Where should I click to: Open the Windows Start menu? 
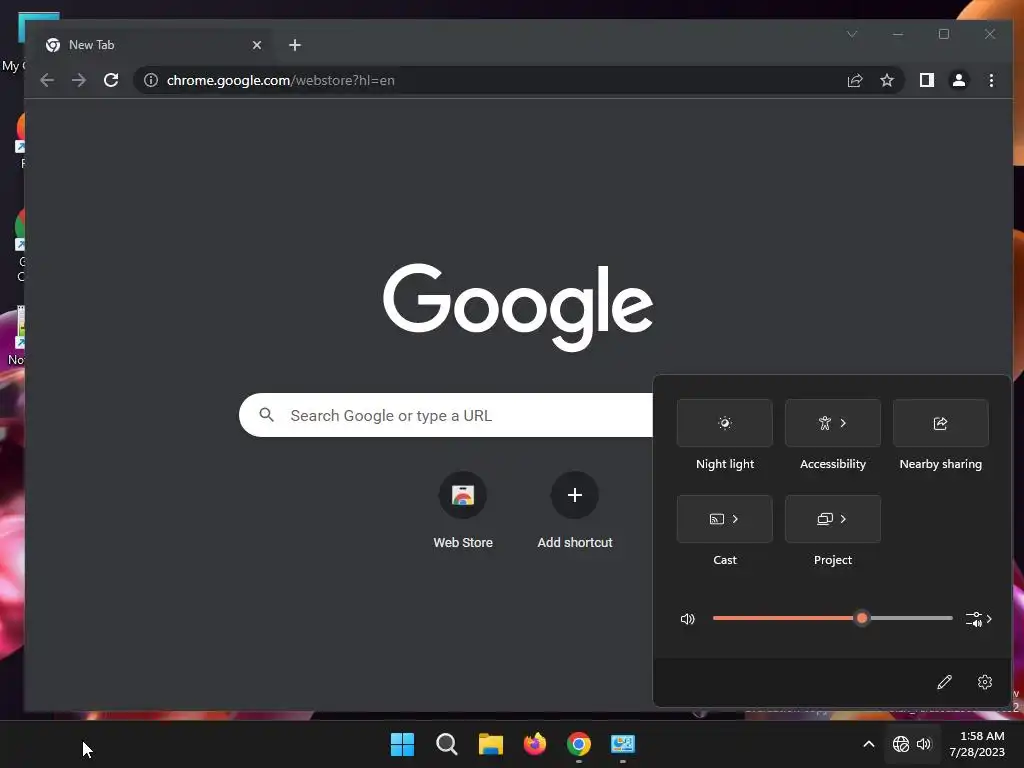click(x=402, y=744)
